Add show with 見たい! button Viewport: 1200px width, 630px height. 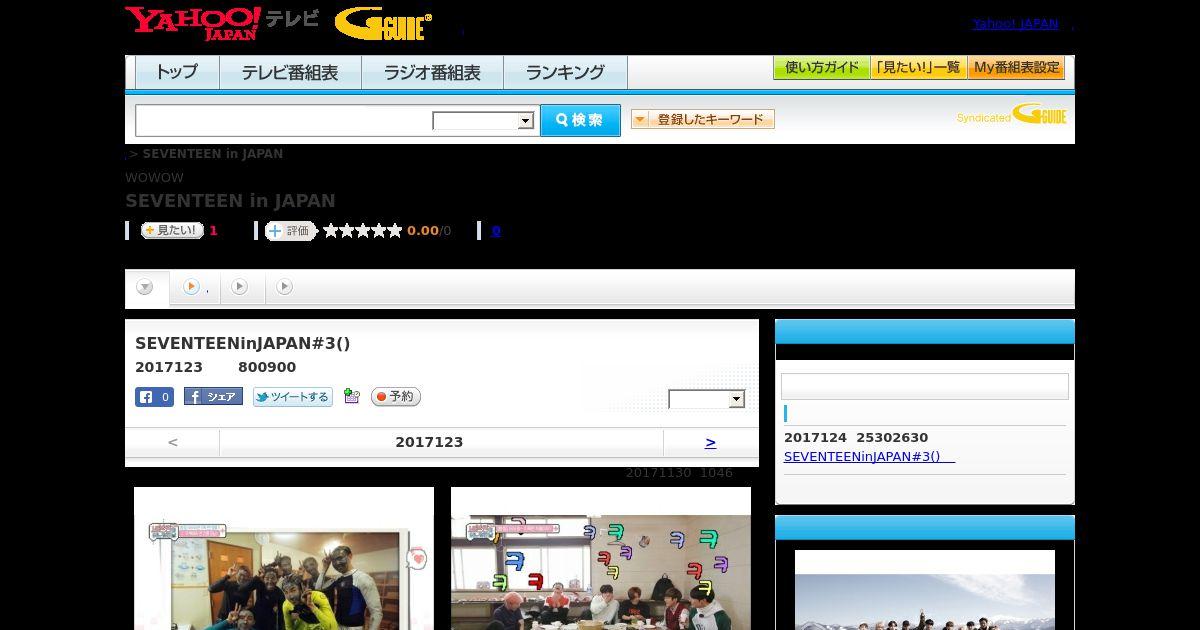coord(172,230)
